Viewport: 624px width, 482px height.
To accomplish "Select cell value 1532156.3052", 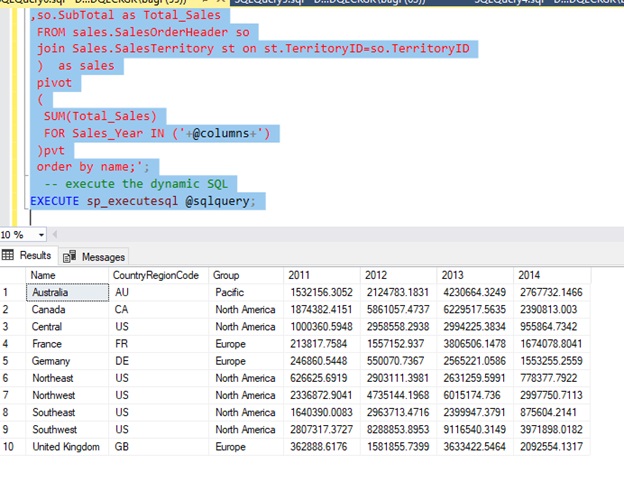I will pos(322,293).
